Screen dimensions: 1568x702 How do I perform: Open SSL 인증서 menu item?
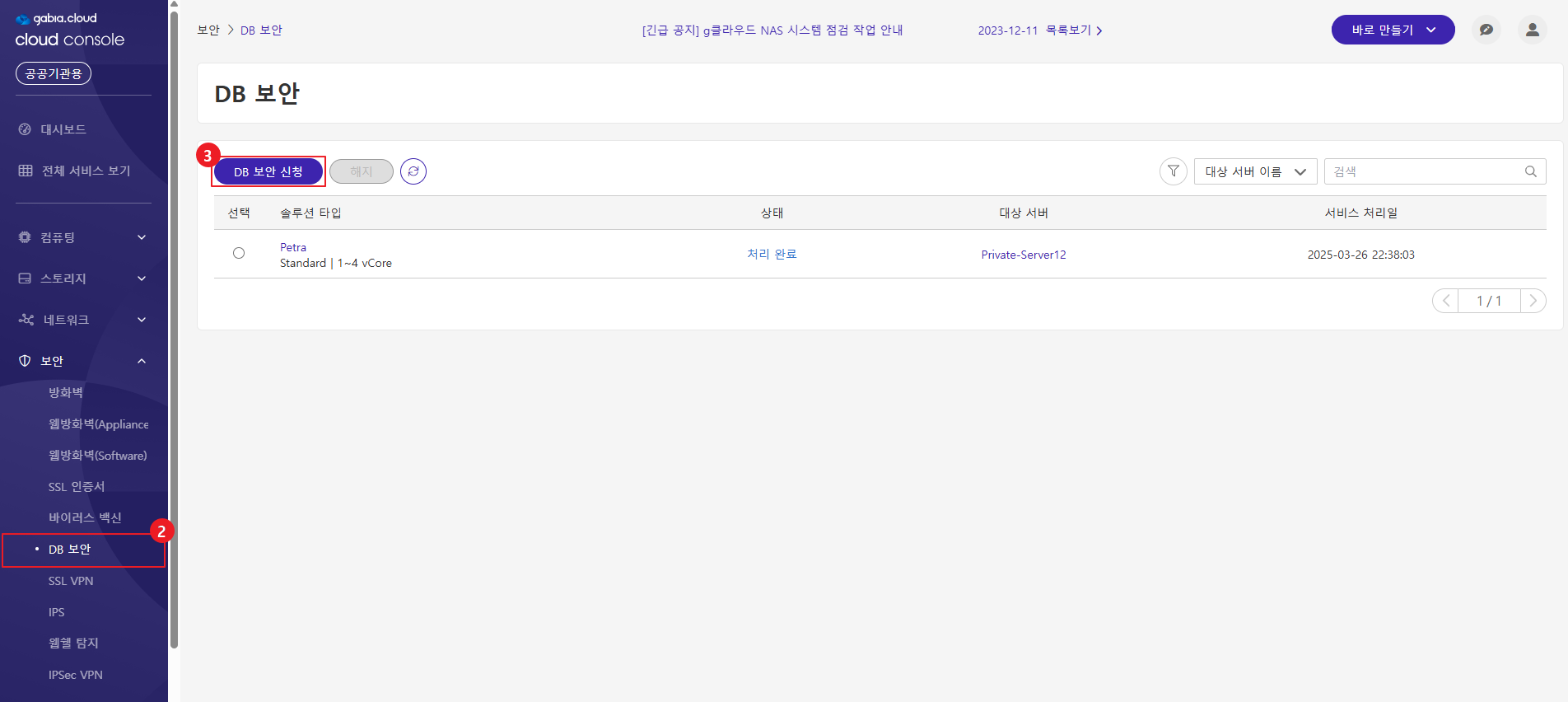coord(77,486)
